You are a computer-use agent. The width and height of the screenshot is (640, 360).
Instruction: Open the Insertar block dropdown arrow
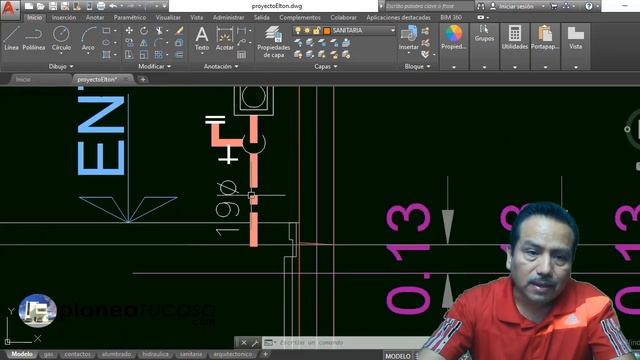(x=409, y=53)
